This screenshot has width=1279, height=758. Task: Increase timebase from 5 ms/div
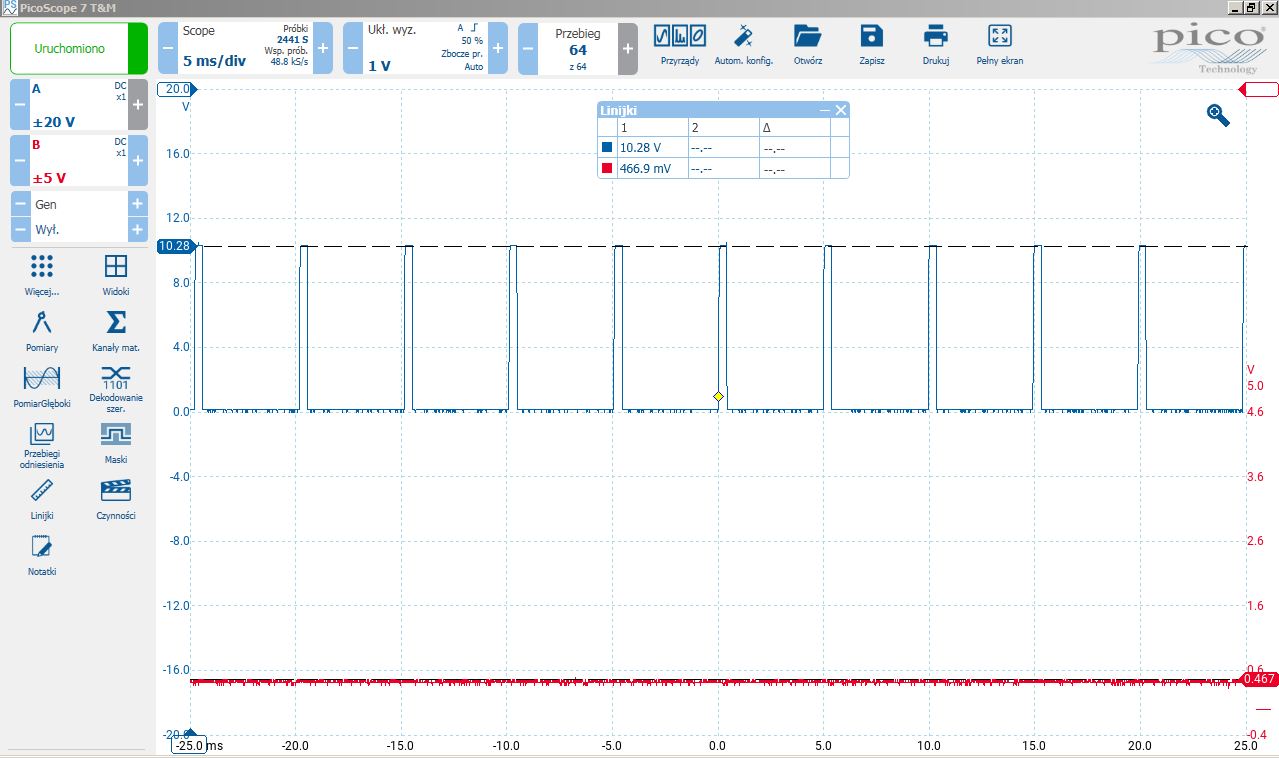323,48
